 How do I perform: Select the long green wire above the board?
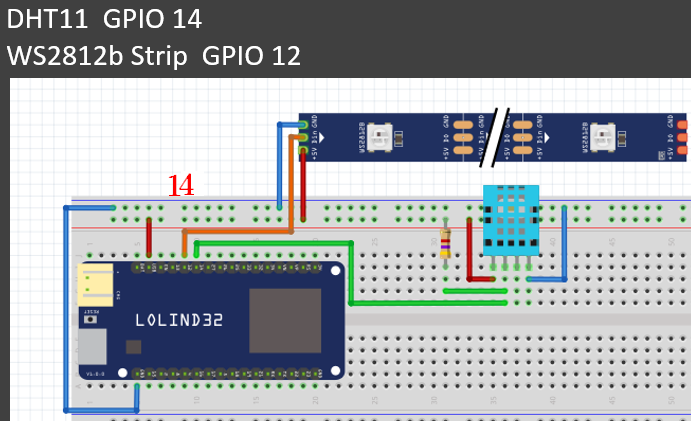275,242
